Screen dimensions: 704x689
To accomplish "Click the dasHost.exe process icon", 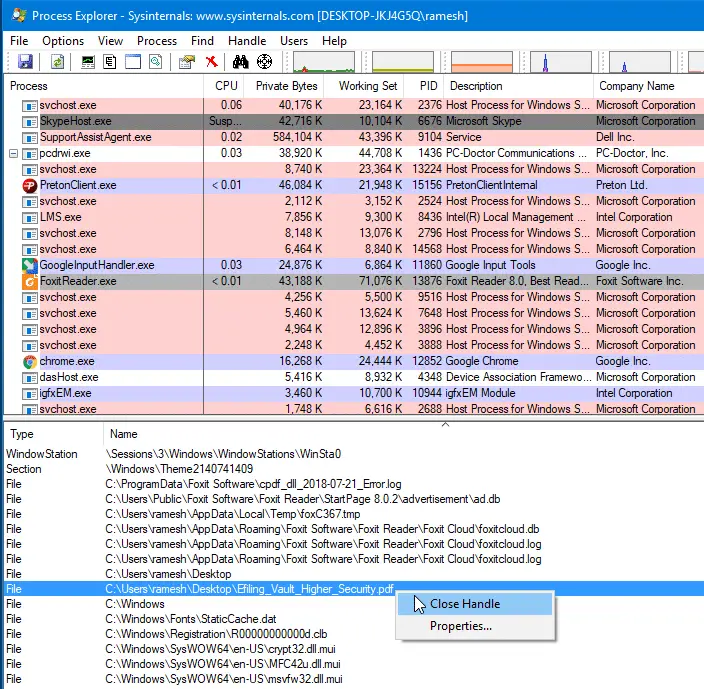I will [x=30, y=377].
